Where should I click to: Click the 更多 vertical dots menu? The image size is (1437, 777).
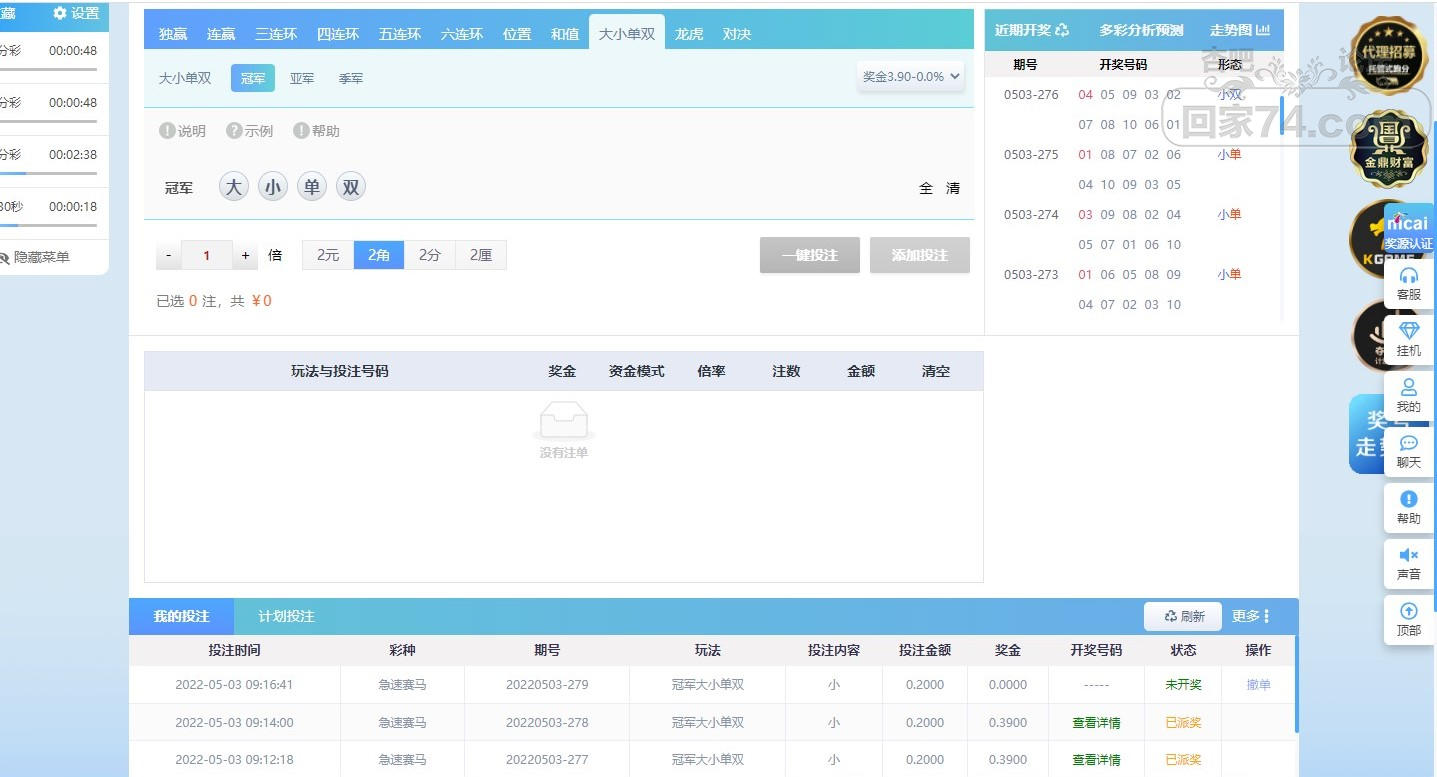1266,616
